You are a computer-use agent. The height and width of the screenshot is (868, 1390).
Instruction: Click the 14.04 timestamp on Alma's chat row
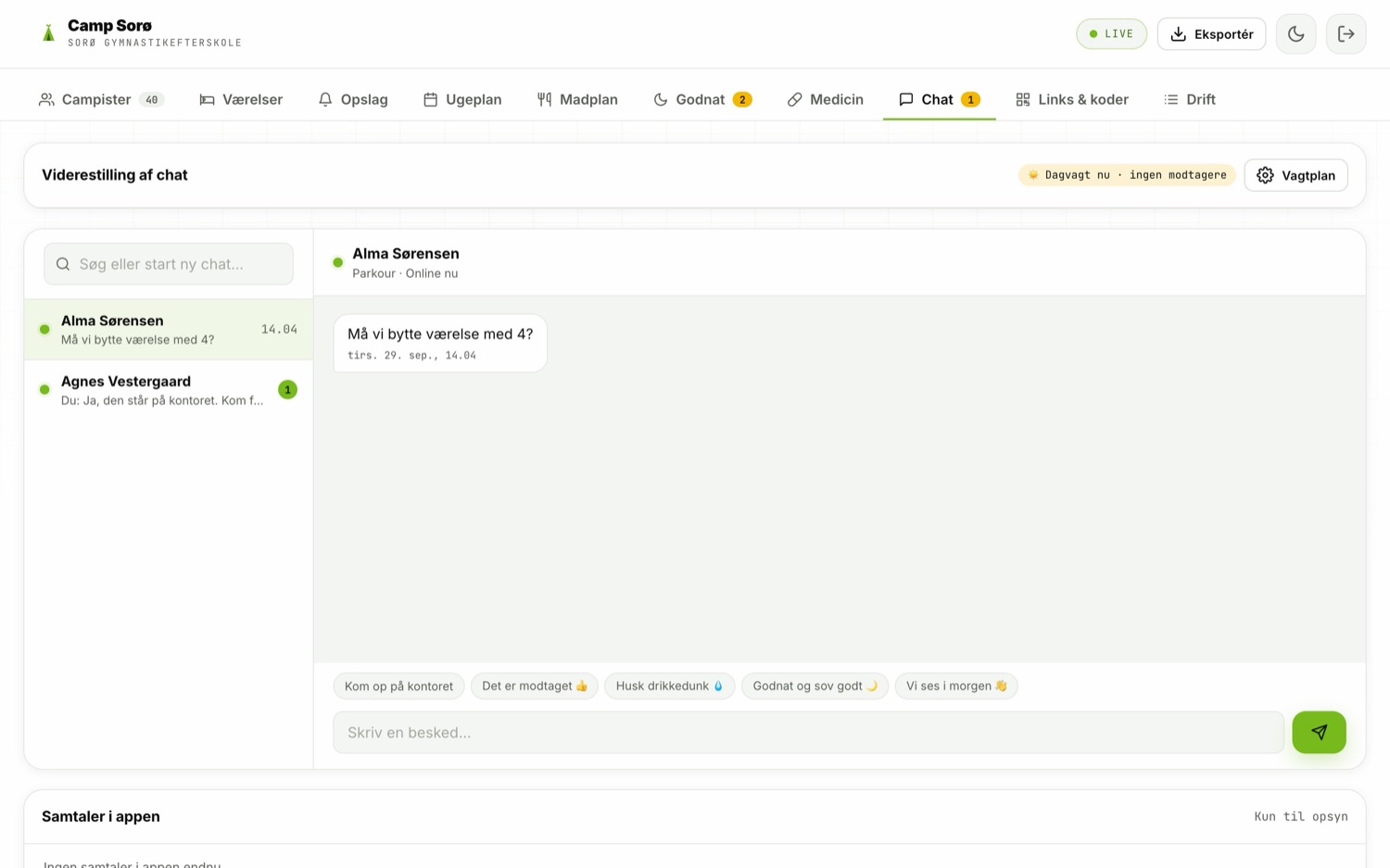tap(279, 329)
